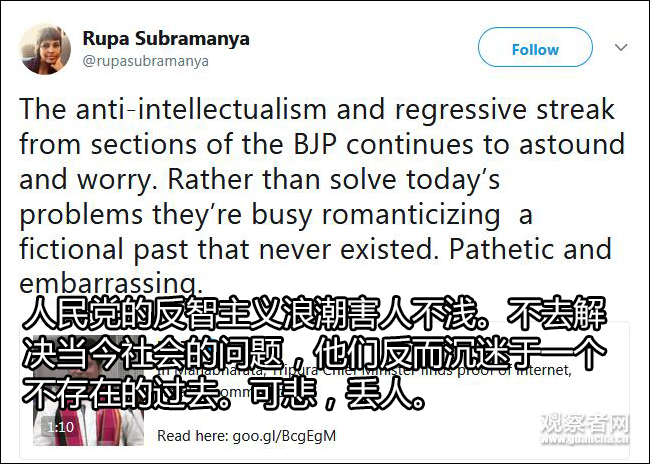The height and width of the screenshot is (464, 650).
Task: Click the tweet's first line about anti-intellectualism
Action: (317, 108)
